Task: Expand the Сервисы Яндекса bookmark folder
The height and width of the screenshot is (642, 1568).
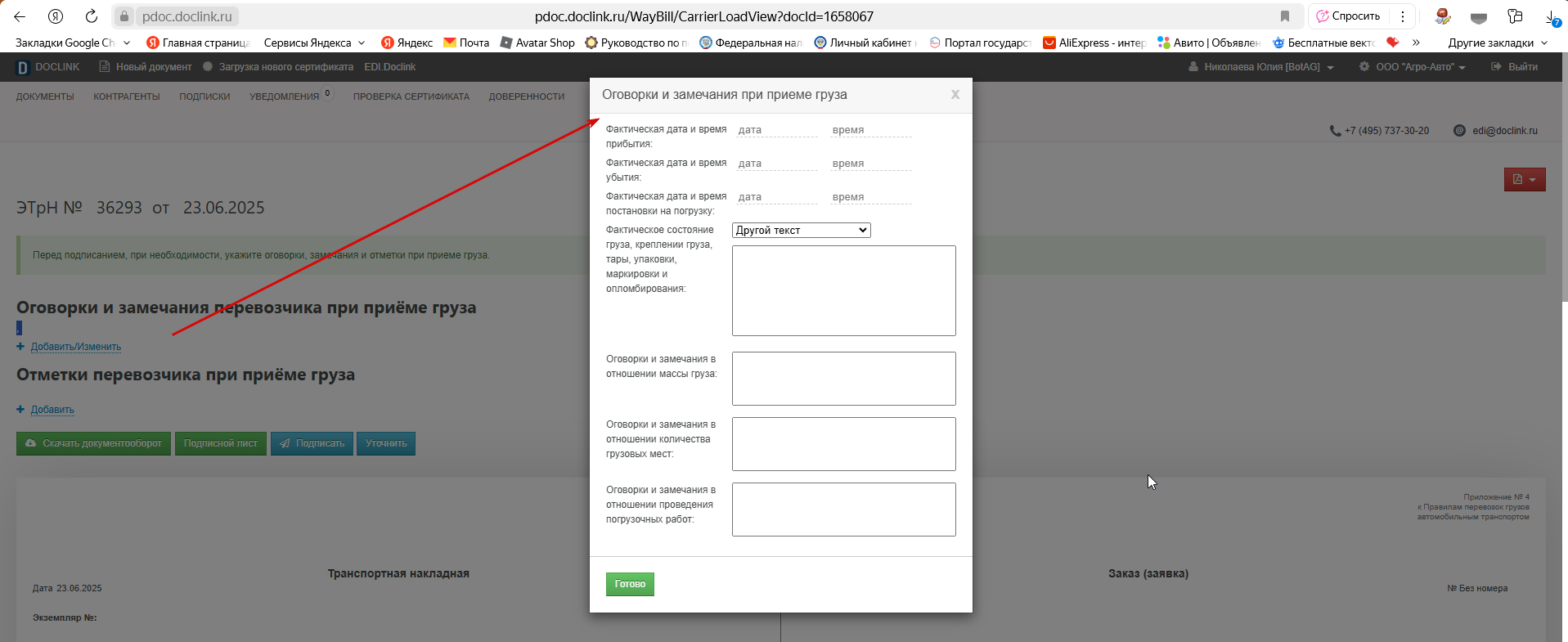Action: click(314, 43)
